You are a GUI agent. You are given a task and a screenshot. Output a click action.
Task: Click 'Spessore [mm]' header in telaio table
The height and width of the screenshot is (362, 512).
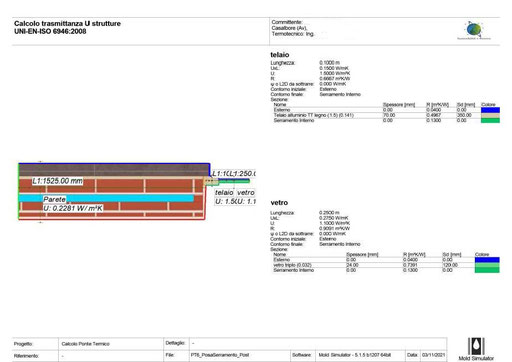point(399,105)
